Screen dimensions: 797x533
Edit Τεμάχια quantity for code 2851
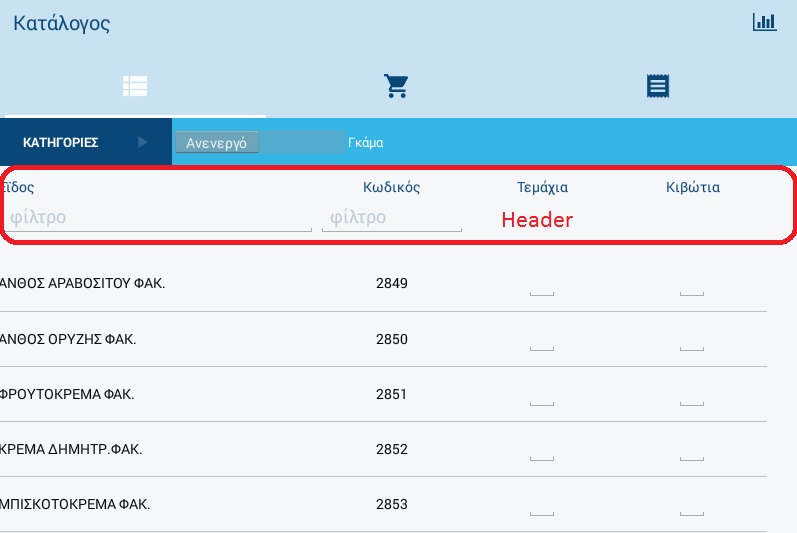pyautogui.click(x=542, y=395)
